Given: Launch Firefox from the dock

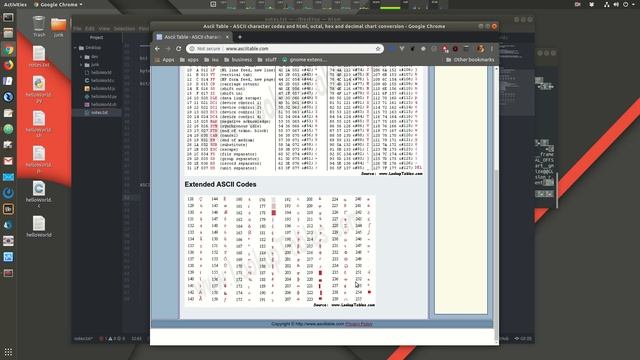Looking at the screenshot, I should coord(8,65).
